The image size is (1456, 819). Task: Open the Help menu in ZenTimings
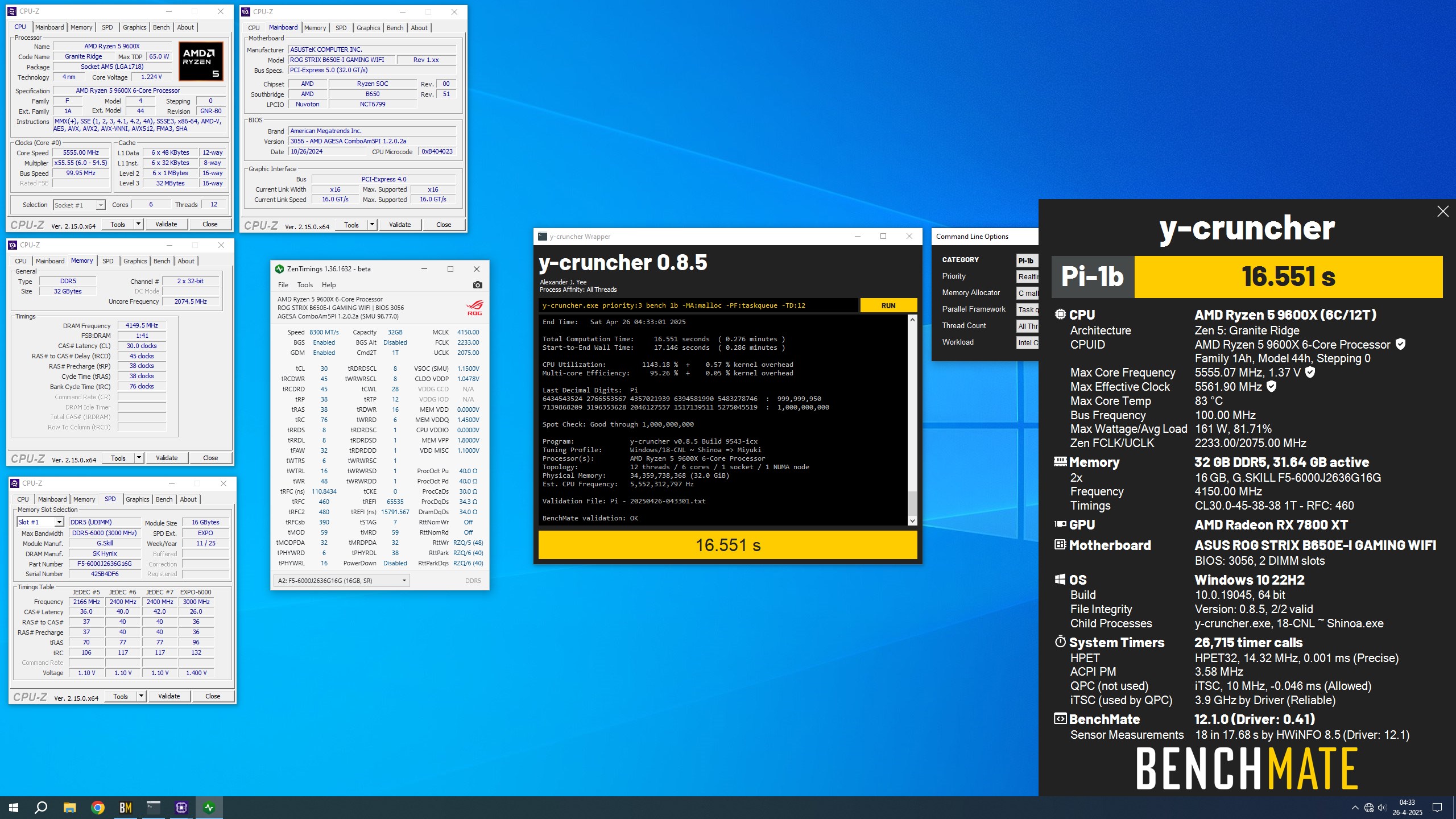[329, 285]
